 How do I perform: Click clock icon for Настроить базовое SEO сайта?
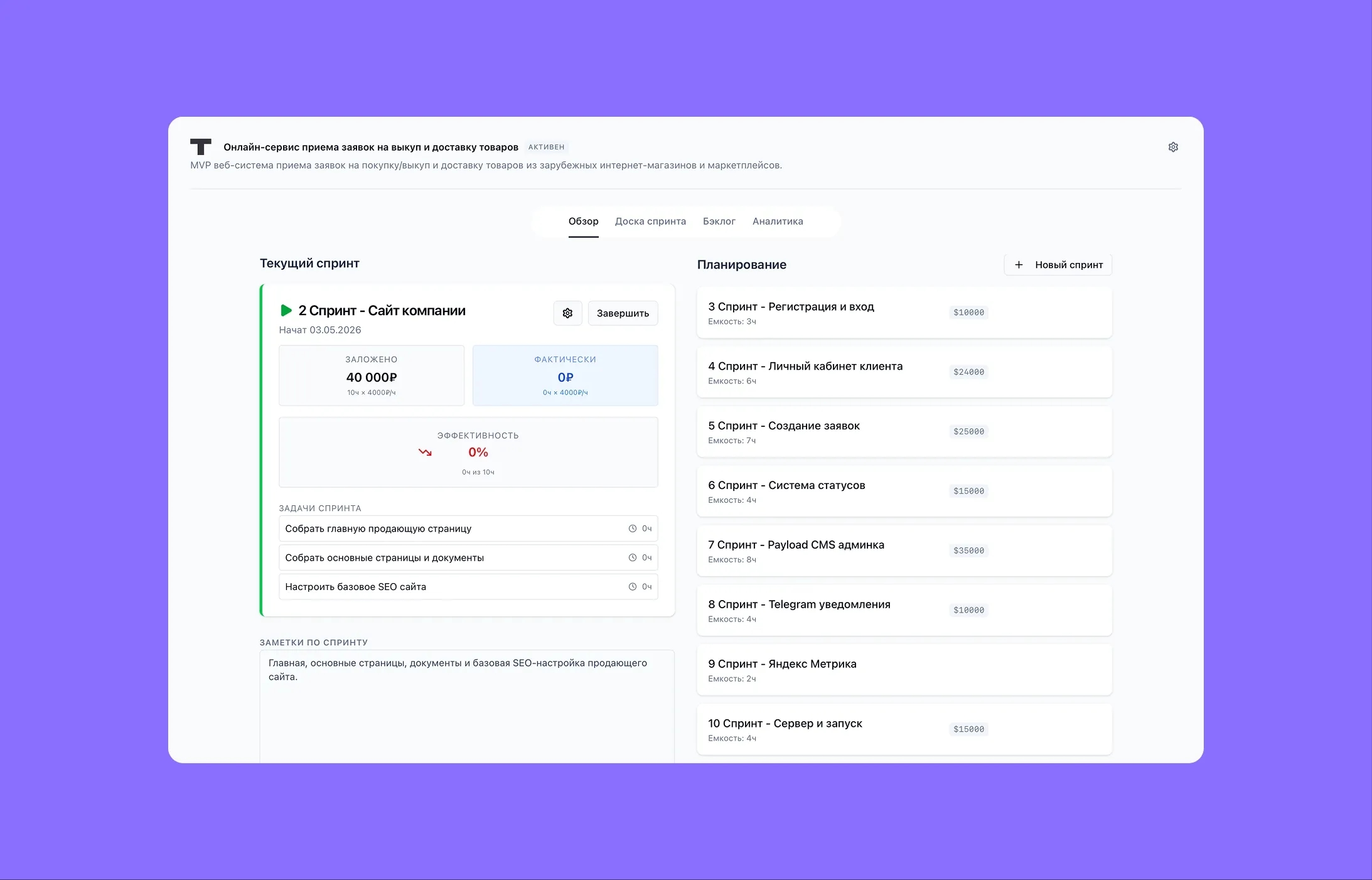pyautogui.click(x=633, y=587)
